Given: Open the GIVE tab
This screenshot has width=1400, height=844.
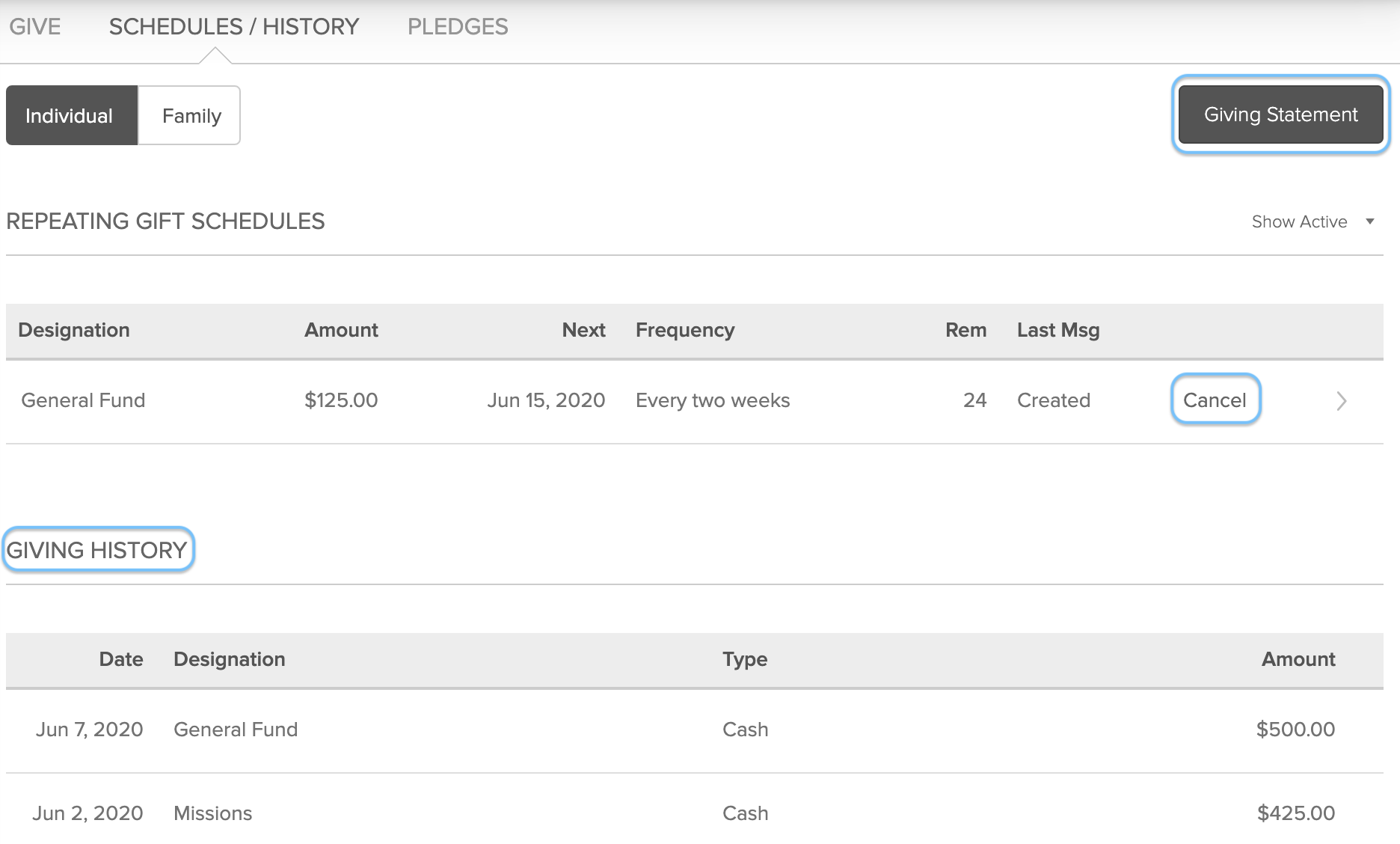Looking at the screenshot, I should [x=35, y=27].
